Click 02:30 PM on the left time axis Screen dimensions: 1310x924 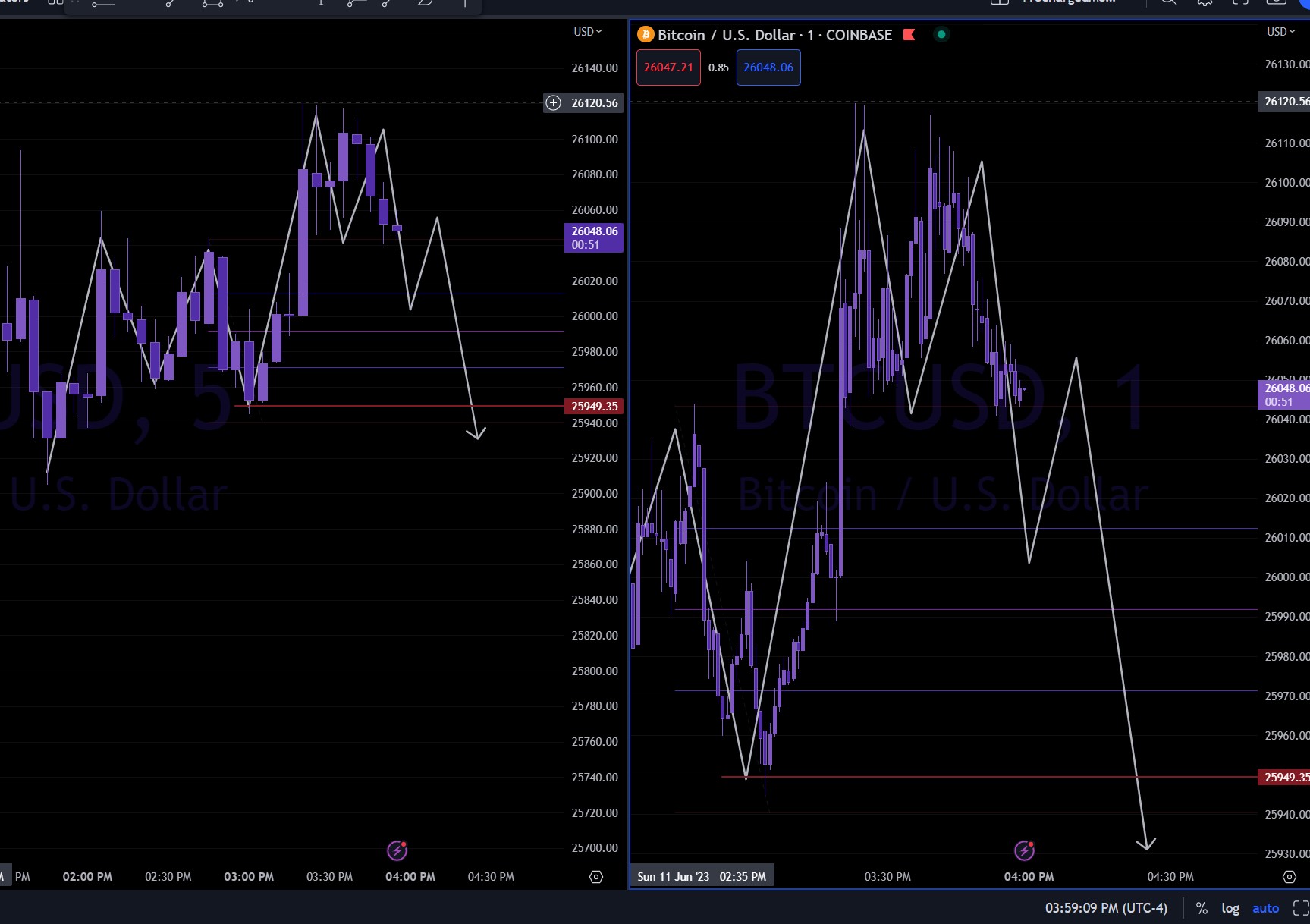coord(168,877)
